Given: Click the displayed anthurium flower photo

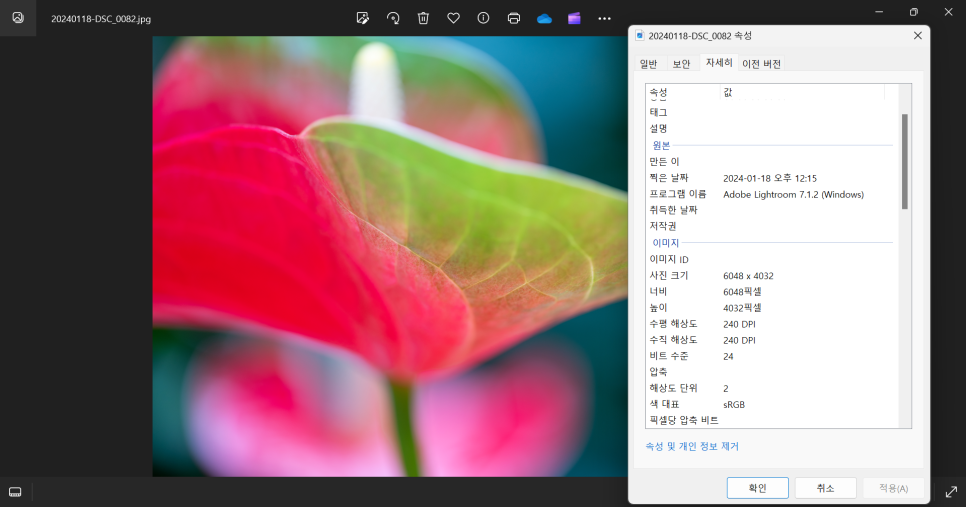Looking at the screenshot, I should click(x=390, y=256).
